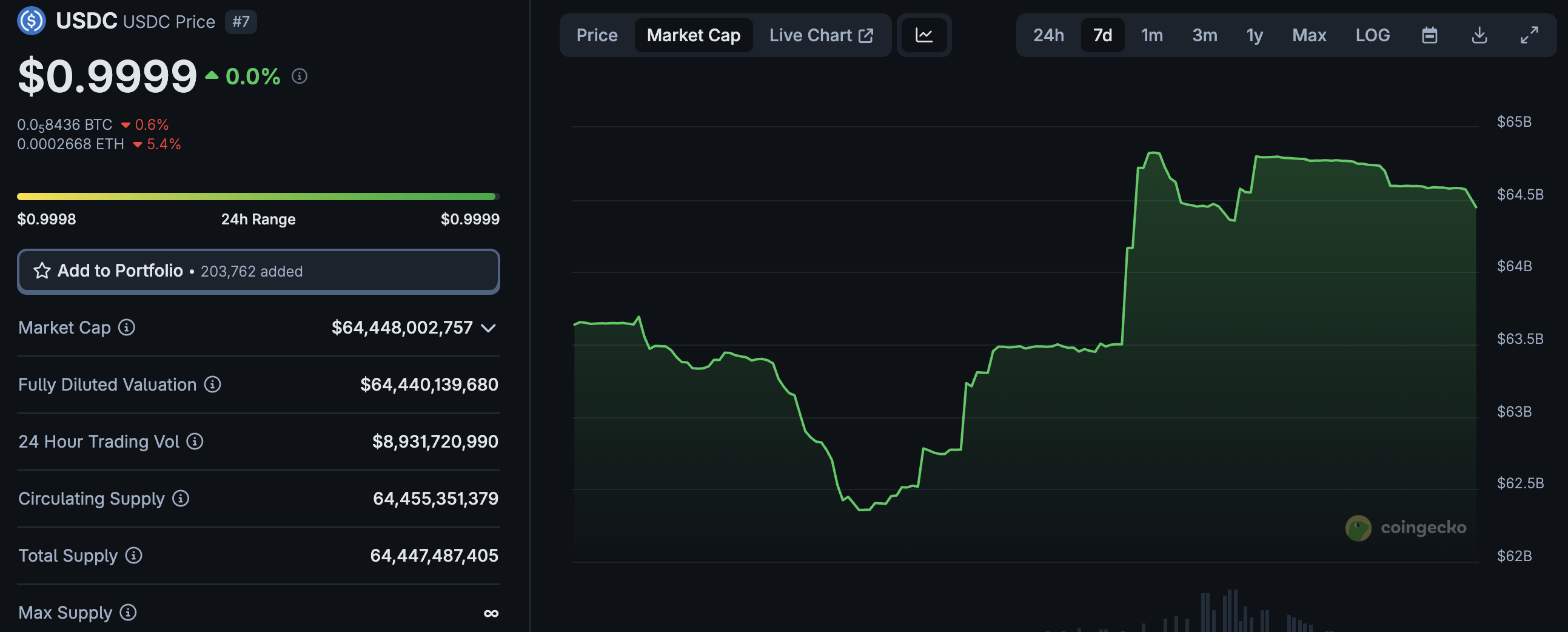Click the $0.9999 current price
Viewport: 1568px width, 632px height.
tap(107, 76)
